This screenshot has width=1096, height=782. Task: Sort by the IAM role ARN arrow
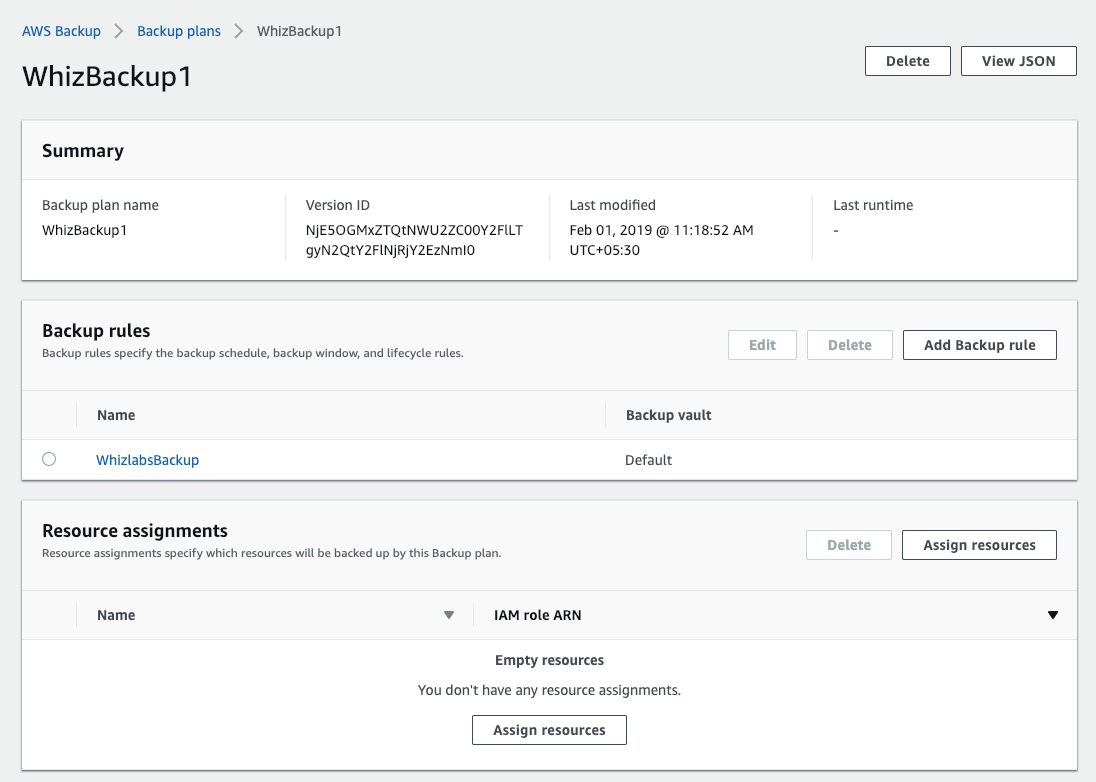coord(1052,615)
